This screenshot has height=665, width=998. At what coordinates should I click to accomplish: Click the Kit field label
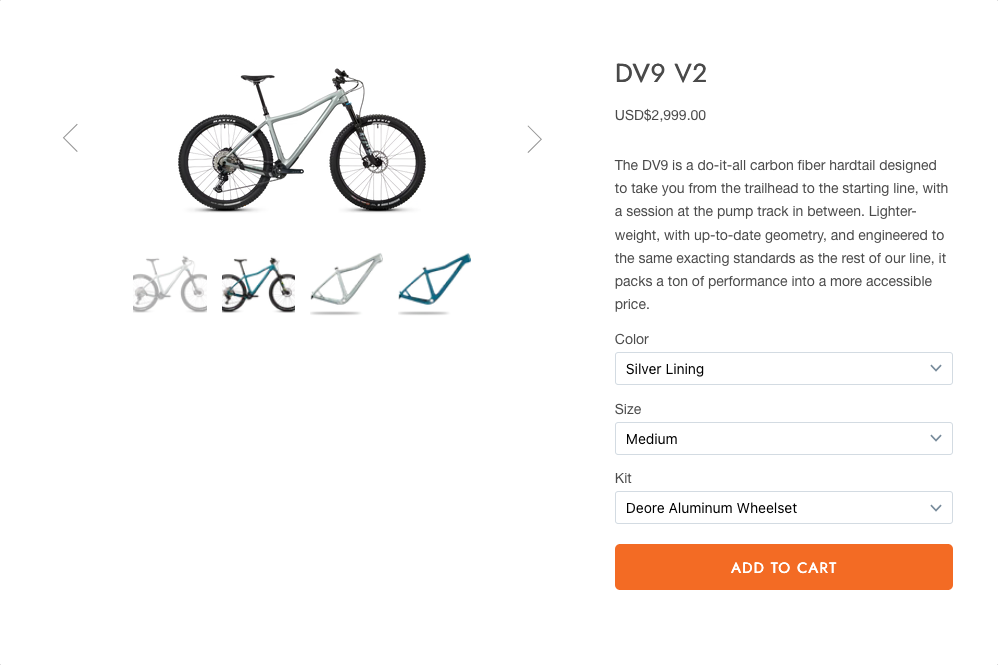tap(623, 478)
